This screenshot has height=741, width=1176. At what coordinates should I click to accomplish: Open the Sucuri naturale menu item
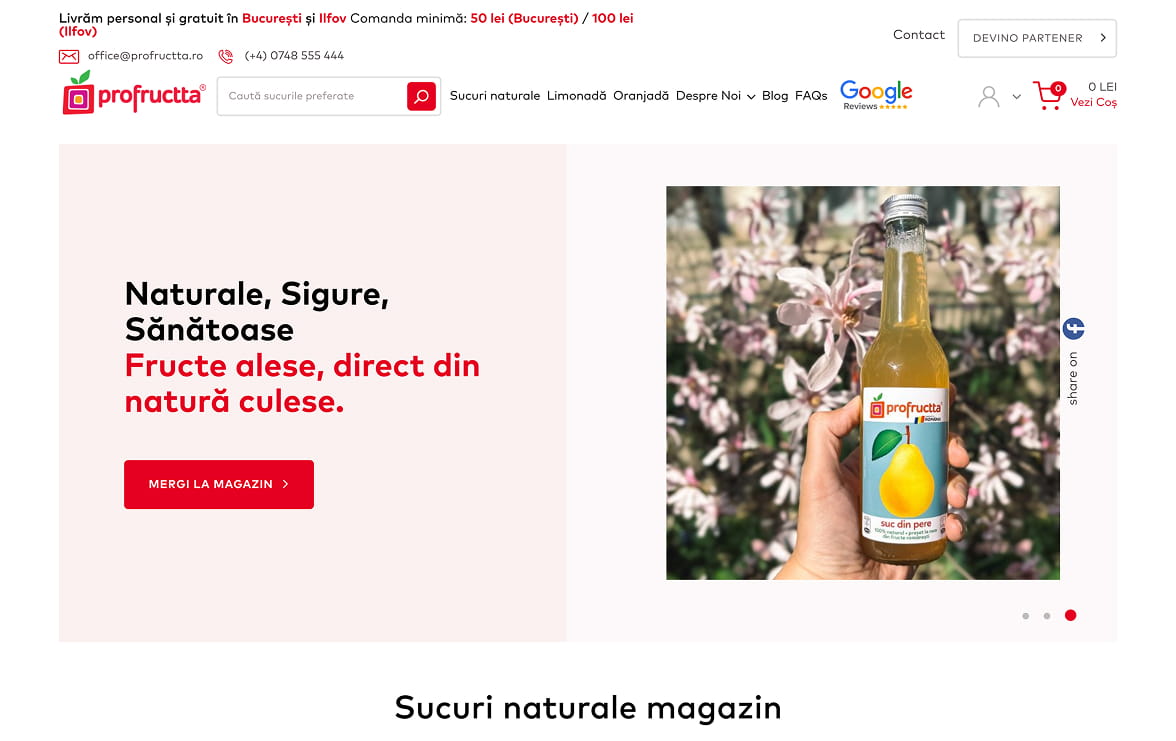[x=494, y=96]
